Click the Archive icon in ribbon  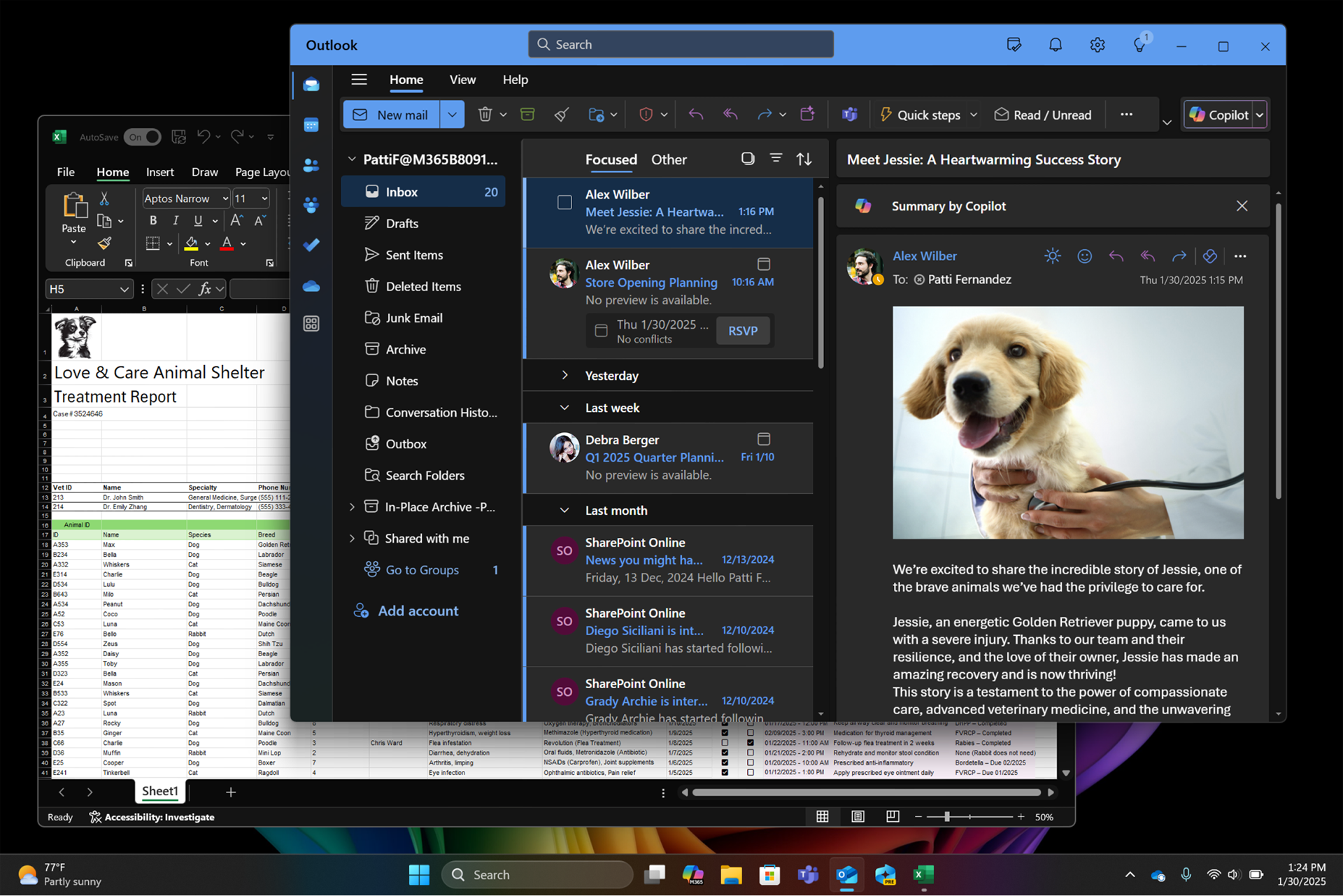point(527,115)
